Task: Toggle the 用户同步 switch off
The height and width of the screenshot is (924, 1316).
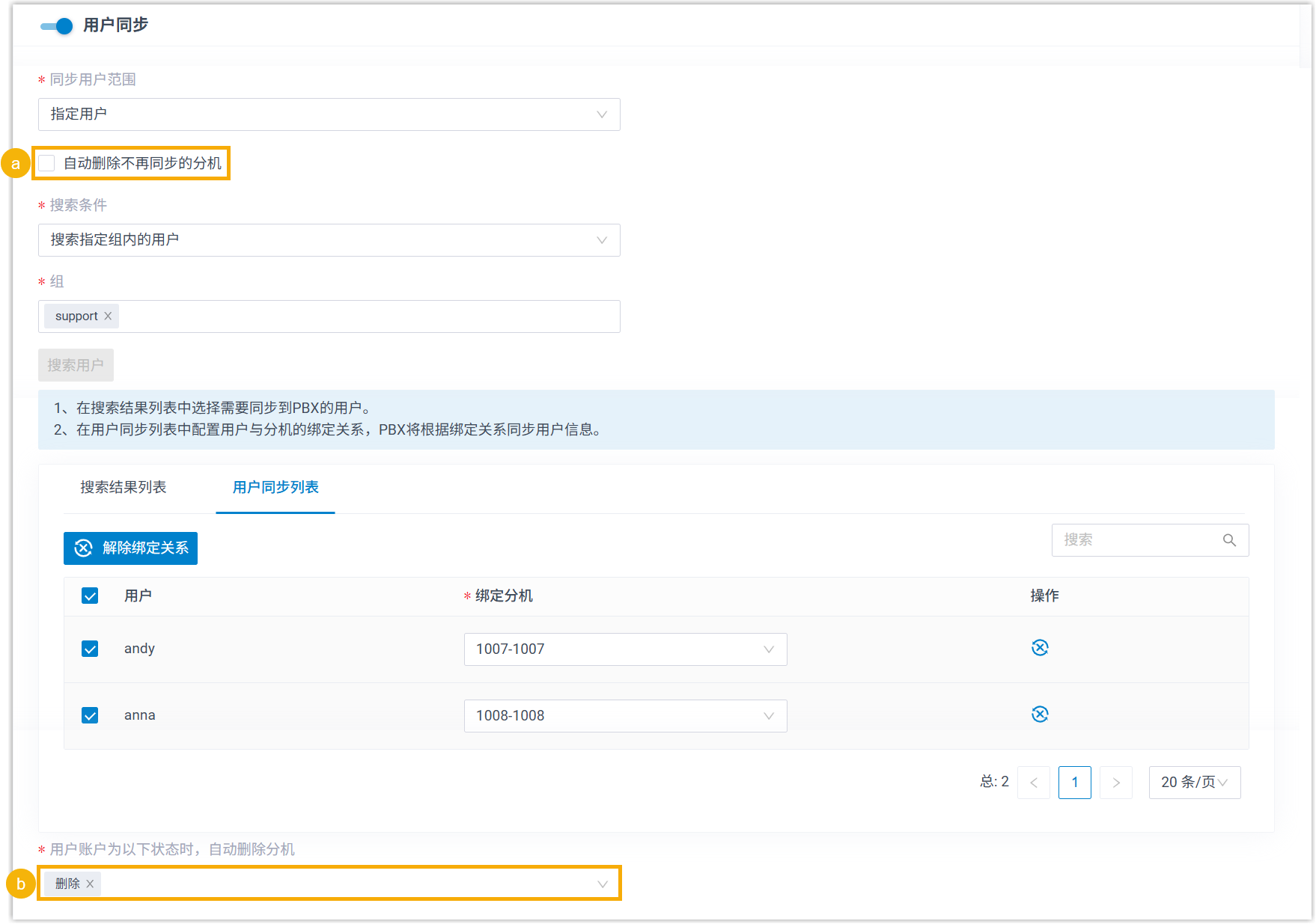Action: tap(57, 26)
